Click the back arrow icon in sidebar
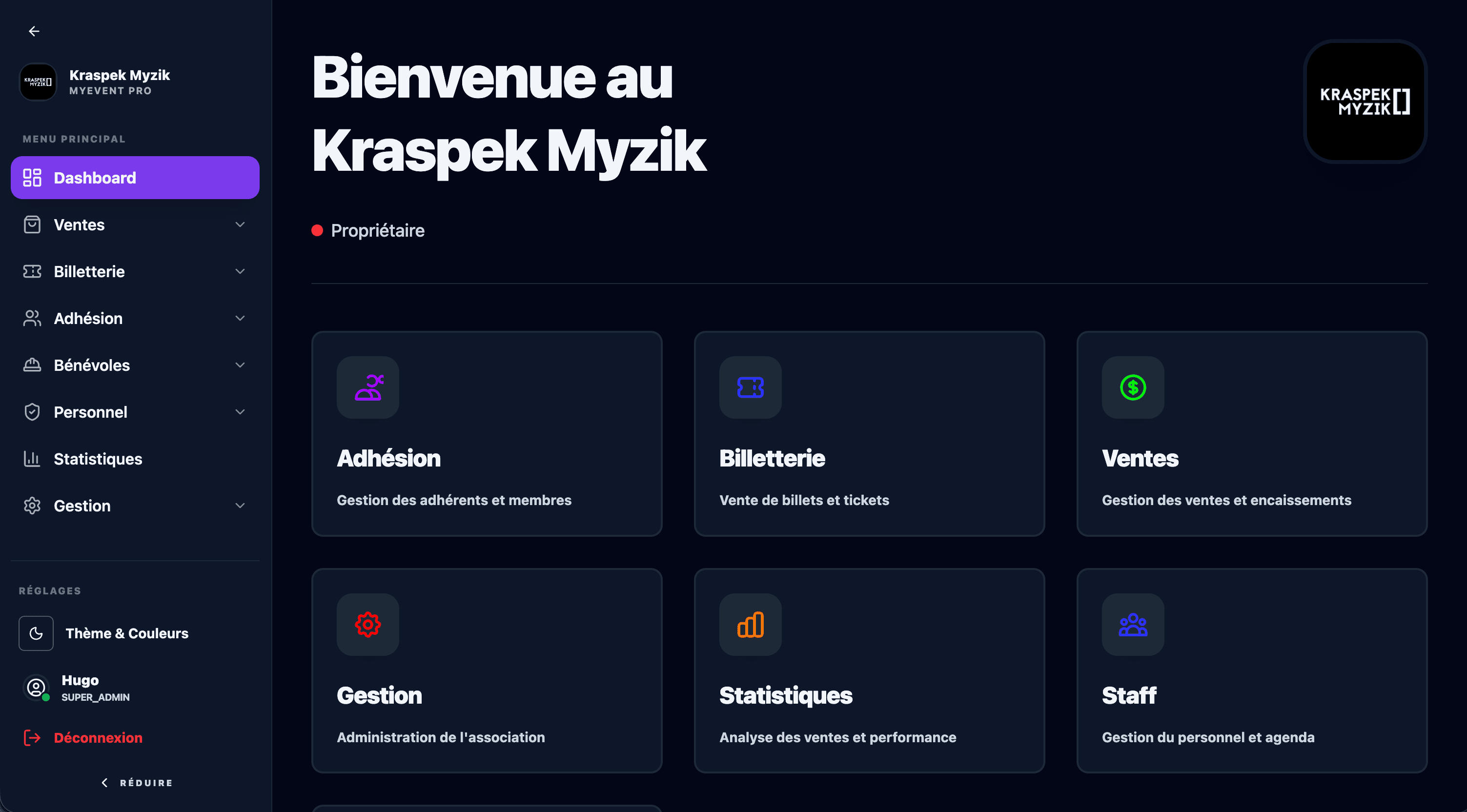 pos(34,31)
